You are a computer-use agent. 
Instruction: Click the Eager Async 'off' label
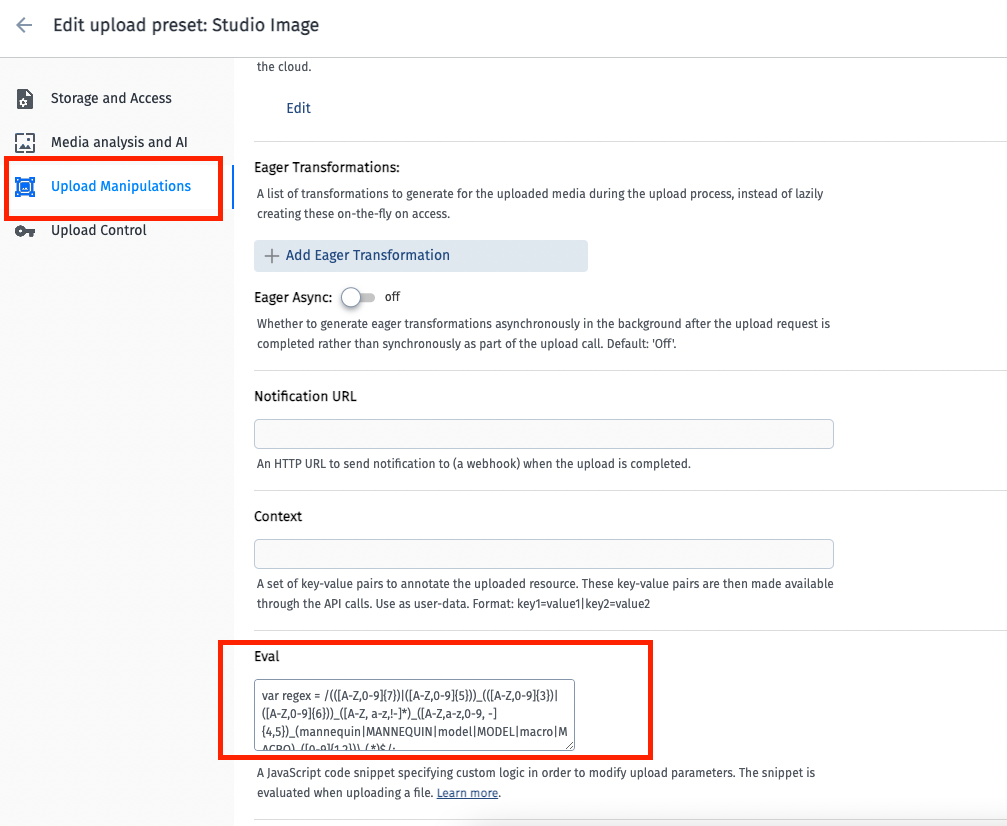point(392,297)
